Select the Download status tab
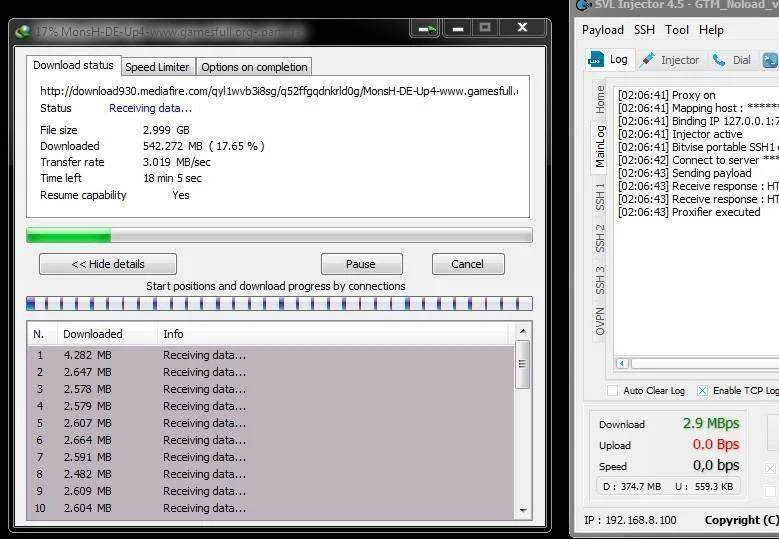This screenshot has width=779, height=539. (74, 65)
